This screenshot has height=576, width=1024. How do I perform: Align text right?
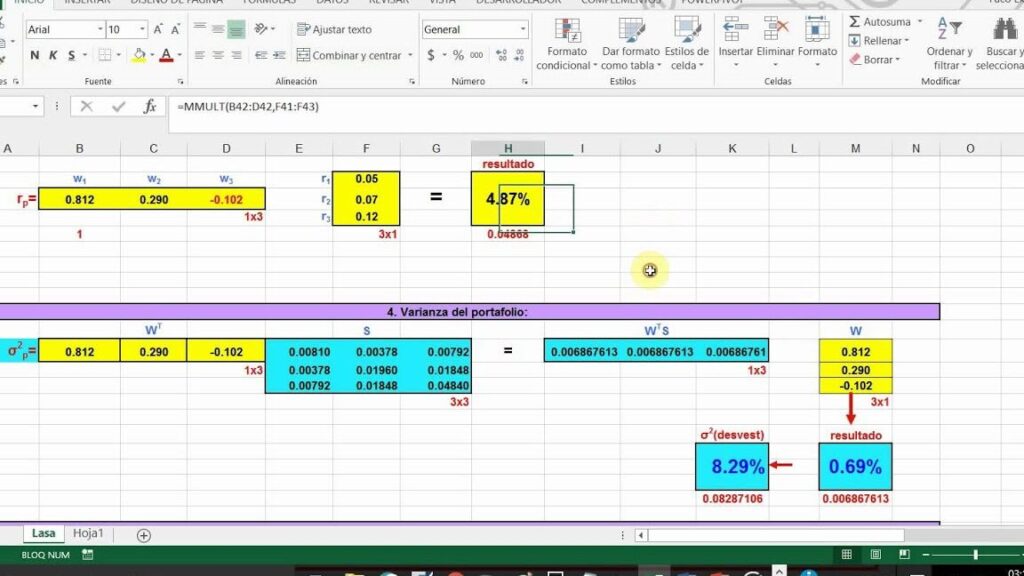click(x=236, y=56)
